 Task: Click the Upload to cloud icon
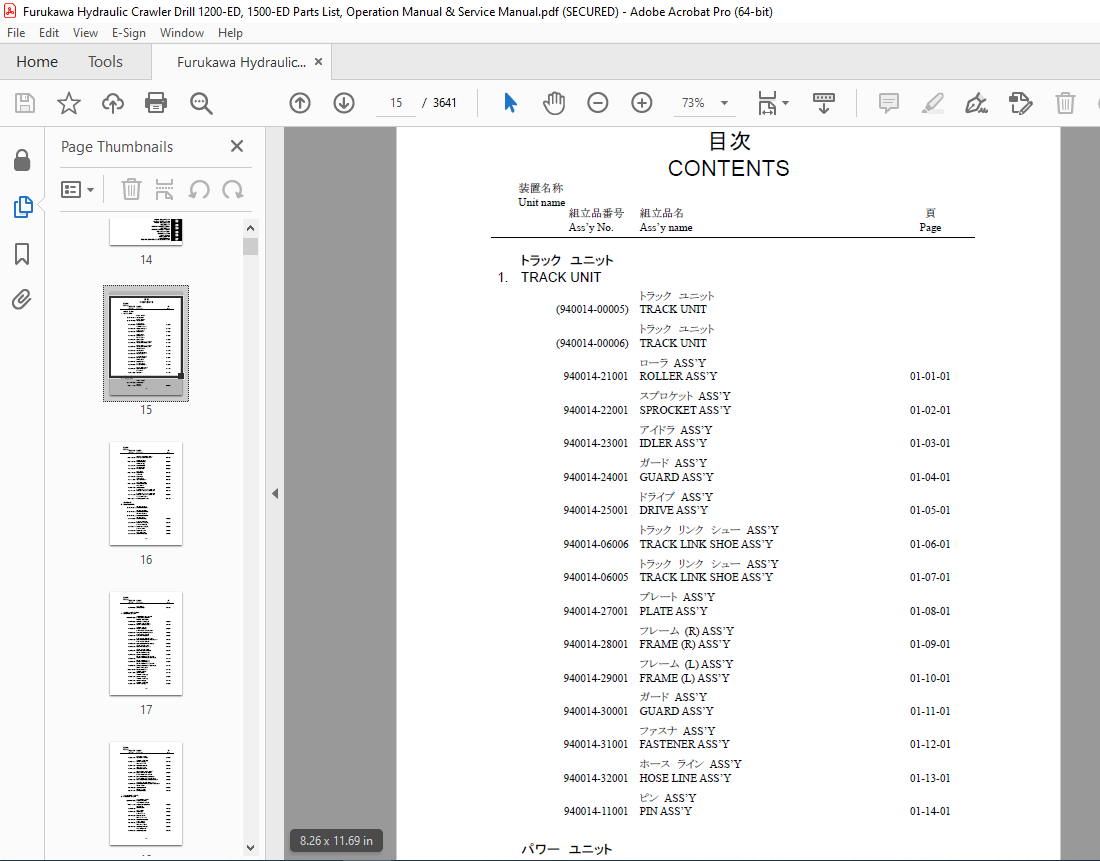click(x=113, y=103)
